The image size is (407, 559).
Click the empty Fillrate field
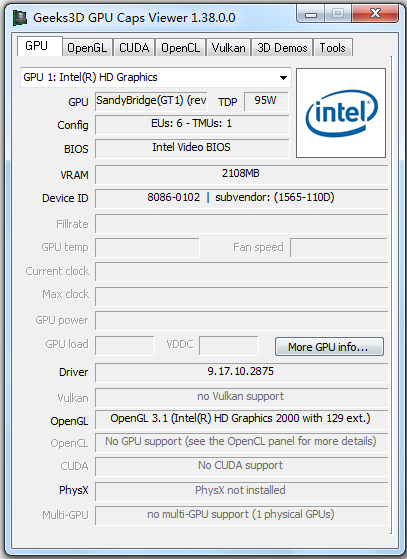point(241,224)
